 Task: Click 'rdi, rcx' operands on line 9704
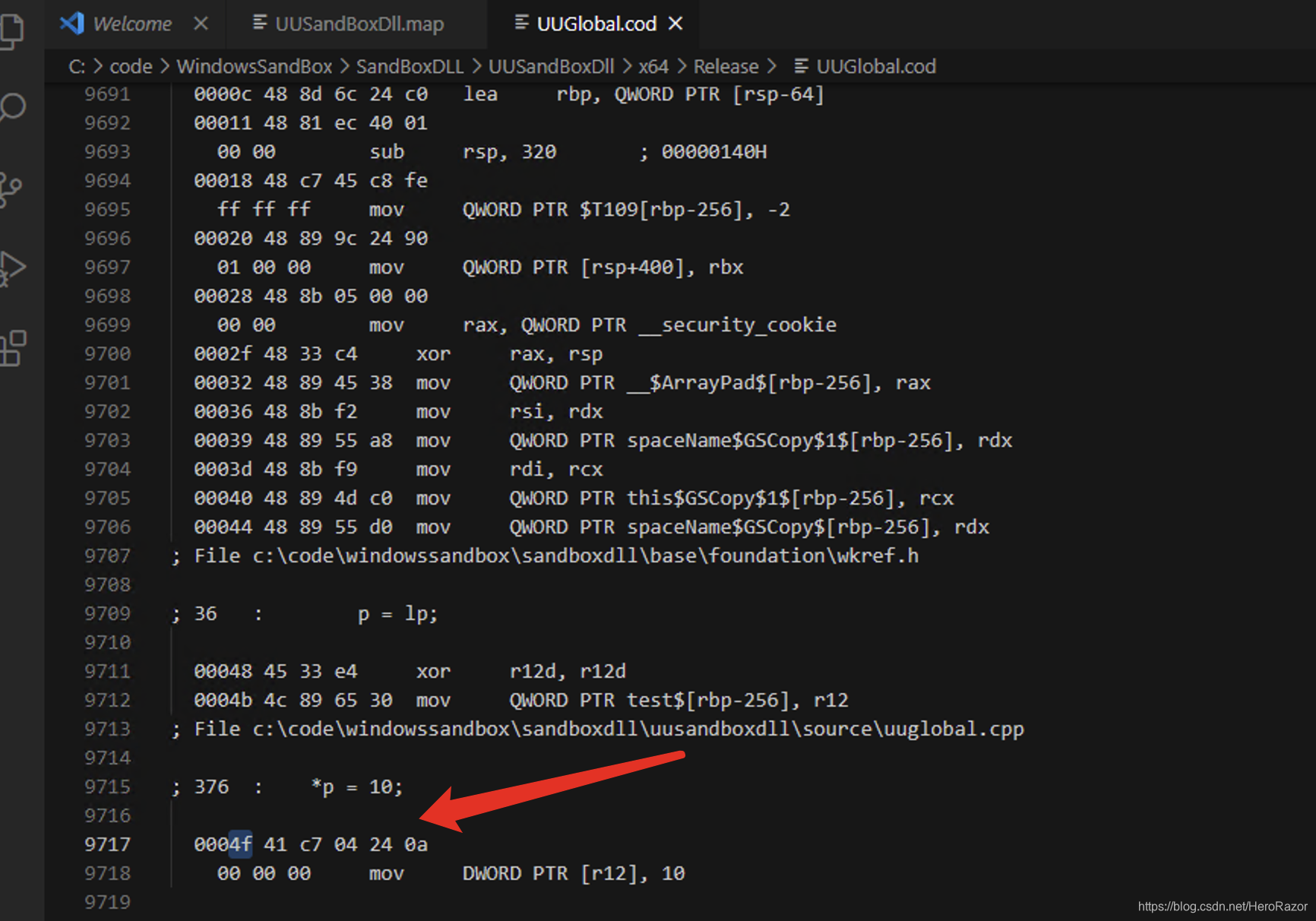(x=556, y=470)
